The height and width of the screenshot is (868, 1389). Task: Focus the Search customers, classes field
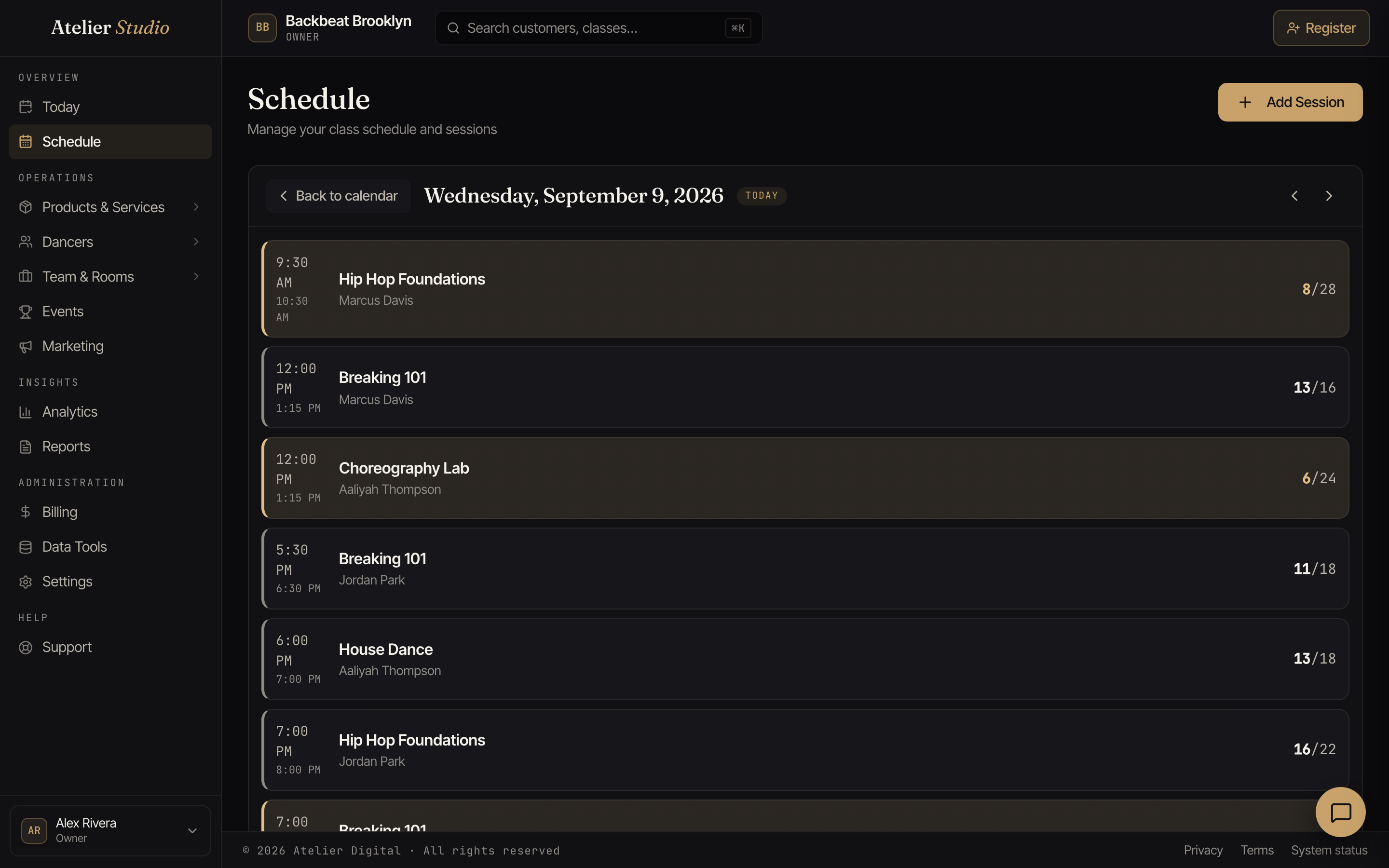(599, 27)
